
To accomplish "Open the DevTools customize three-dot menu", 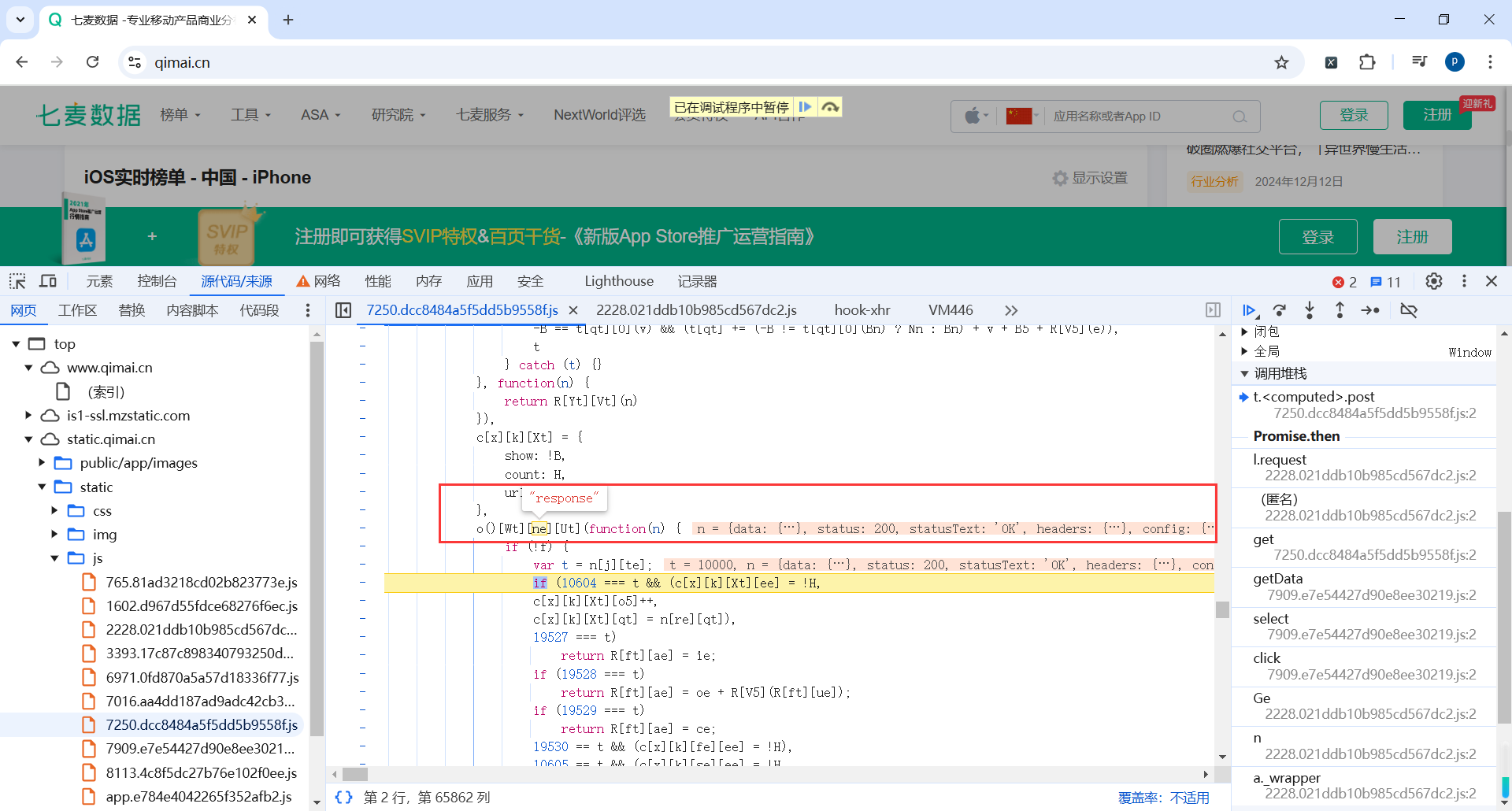I will tap(1464, 281).
